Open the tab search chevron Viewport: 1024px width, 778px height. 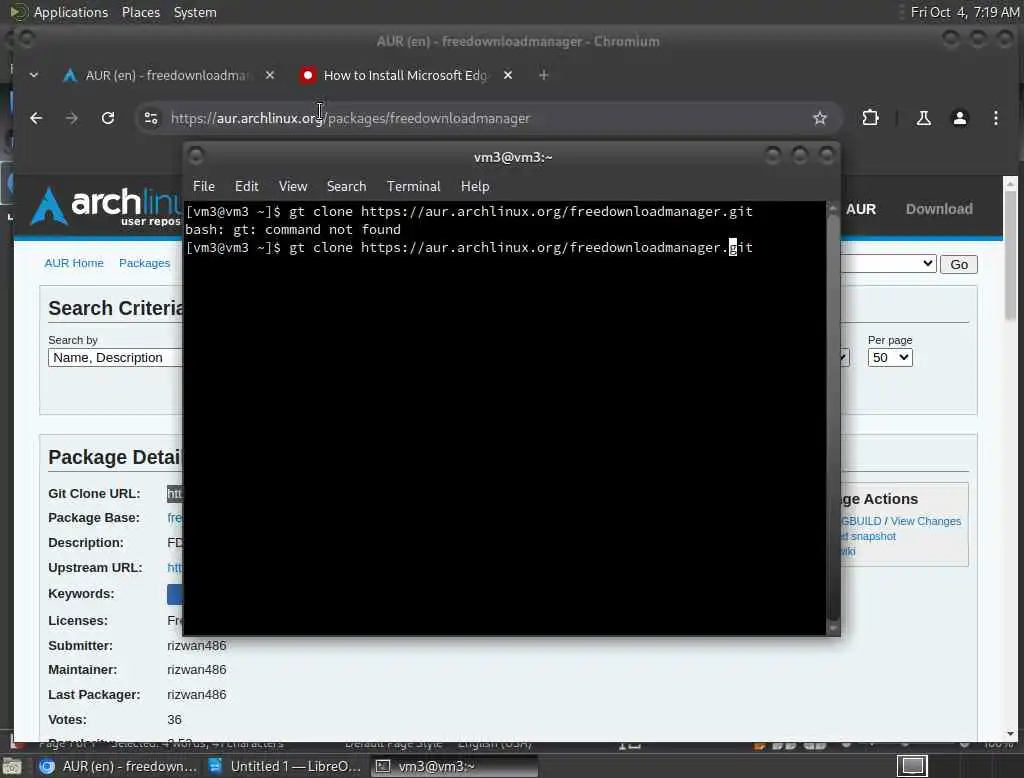(x=34, y=75)
